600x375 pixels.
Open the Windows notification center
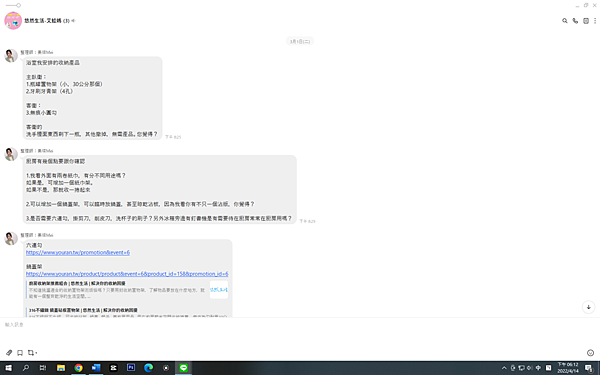click(x=589, y=368)
